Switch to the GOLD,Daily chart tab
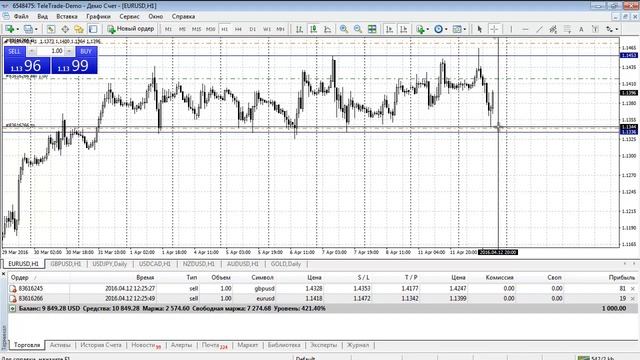The image size is (640, 360). pyautogui.click(x=286, y=264)
